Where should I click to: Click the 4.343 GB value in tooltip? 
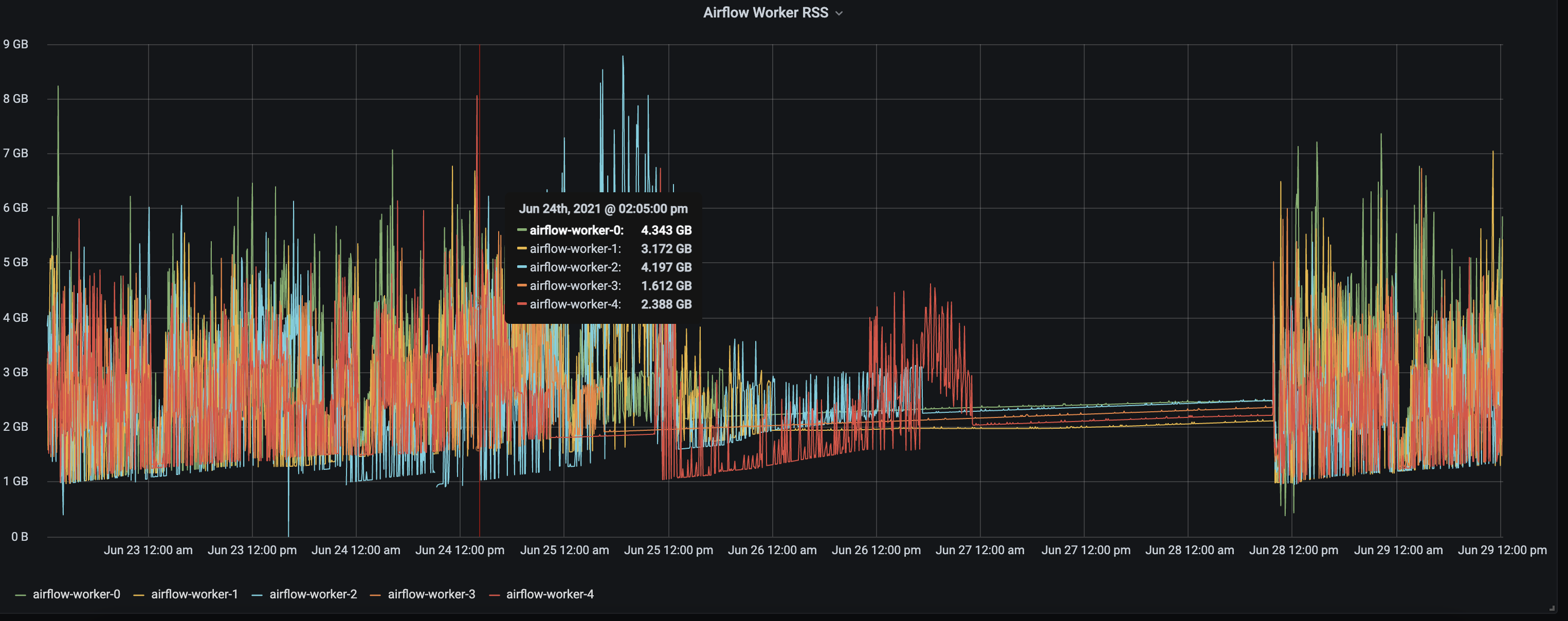tap(666, 231)
